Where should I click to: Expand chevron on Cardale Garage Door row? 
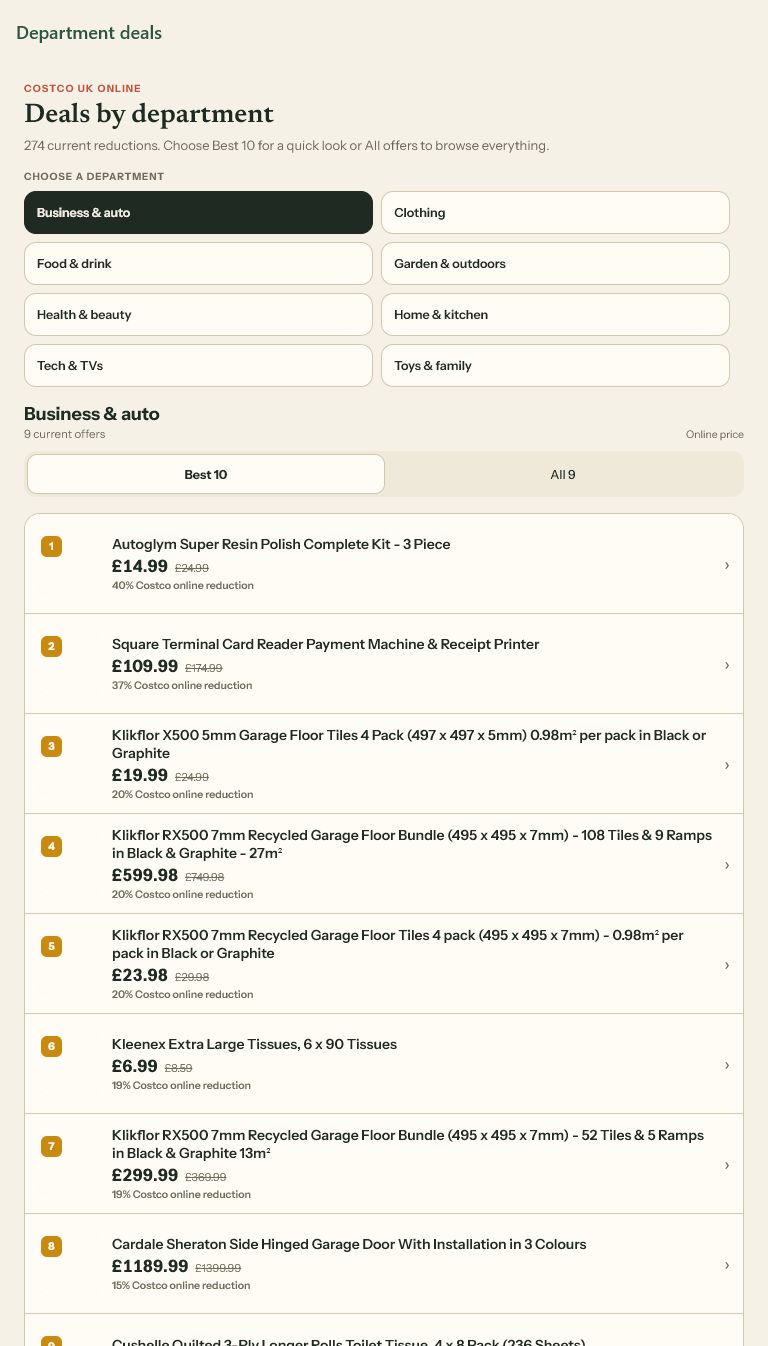tap(727, 1265)
